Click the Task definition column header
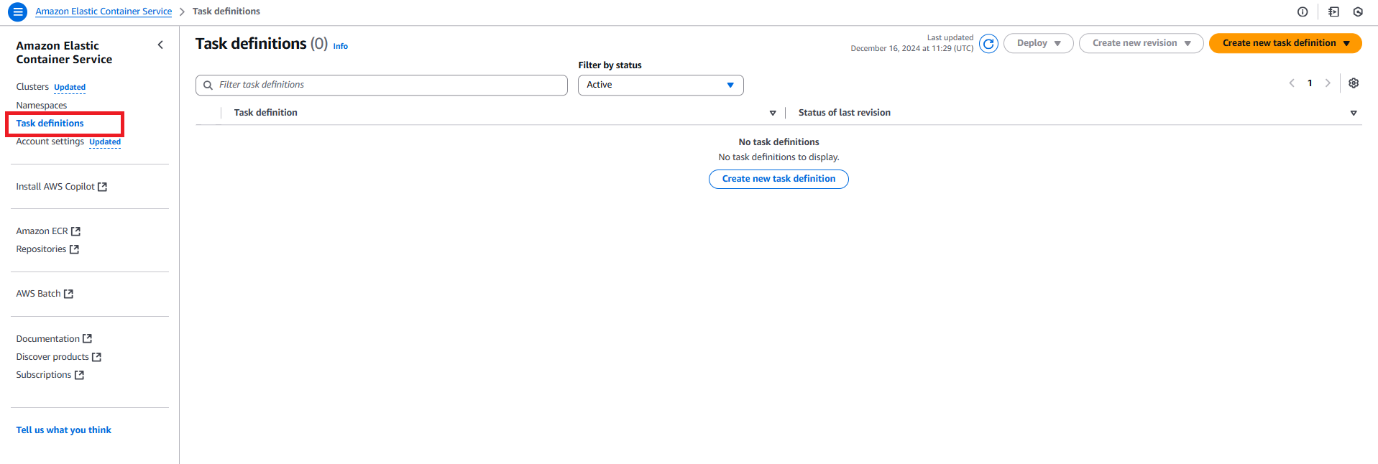 coord(265,113)
